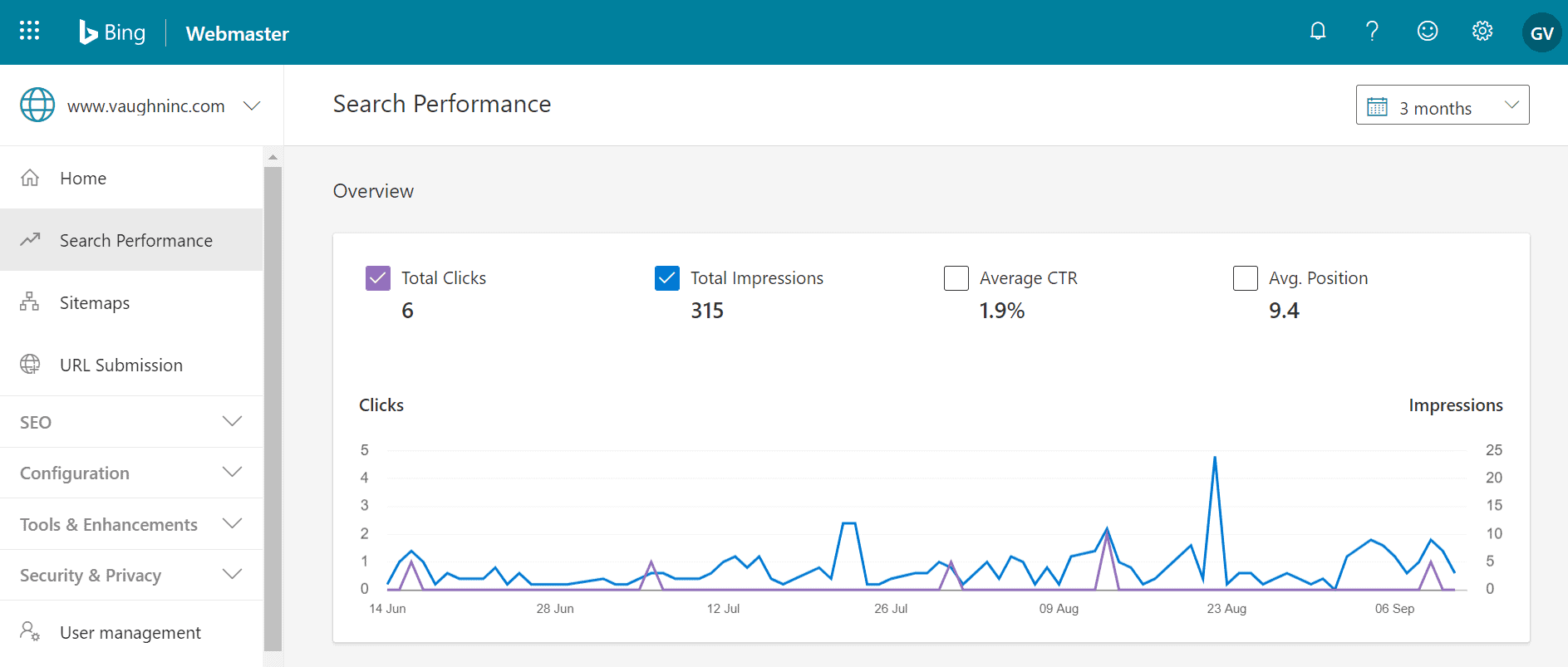Open the settings gear icon

click(1482, 32)
